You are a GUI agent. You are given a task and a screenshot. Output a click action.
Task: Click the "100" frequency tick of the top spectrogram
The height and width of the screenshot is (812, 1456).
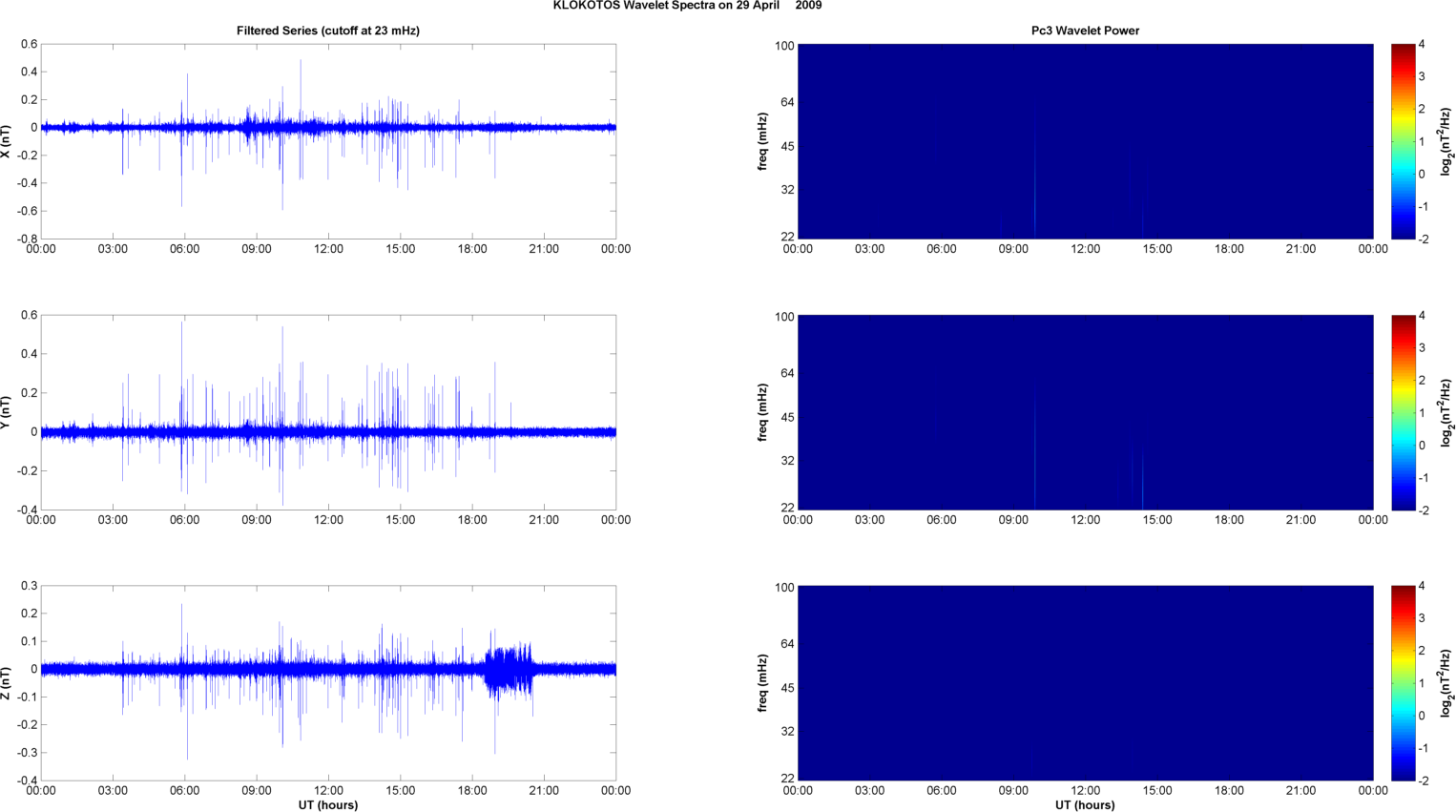pos(784,46)
